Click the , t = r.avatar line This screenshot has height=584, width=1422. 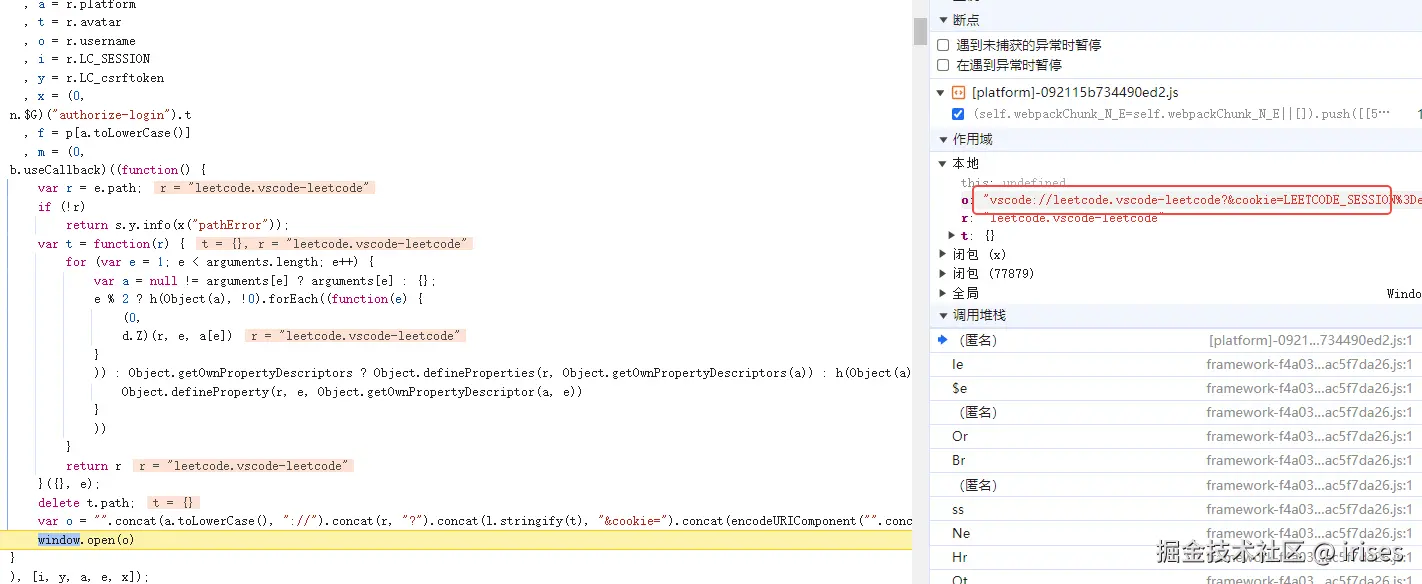pos(73,23)
